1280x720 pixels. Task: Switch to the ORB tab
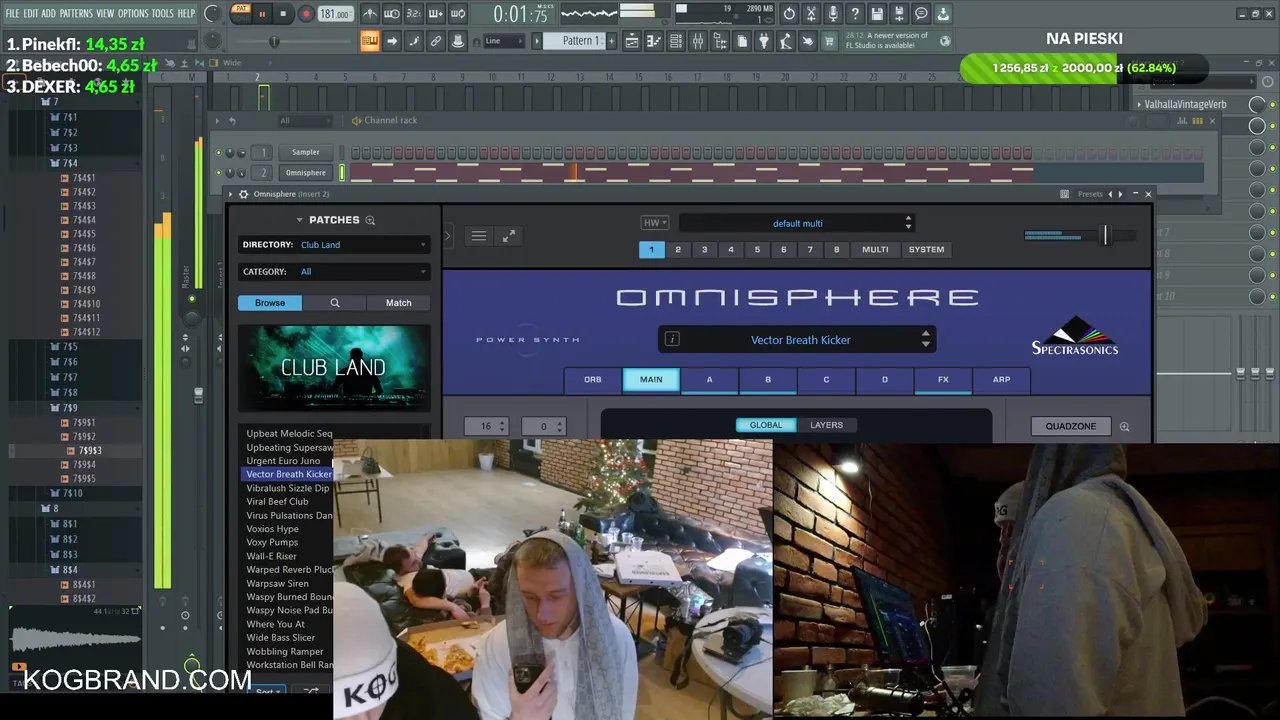593,380
